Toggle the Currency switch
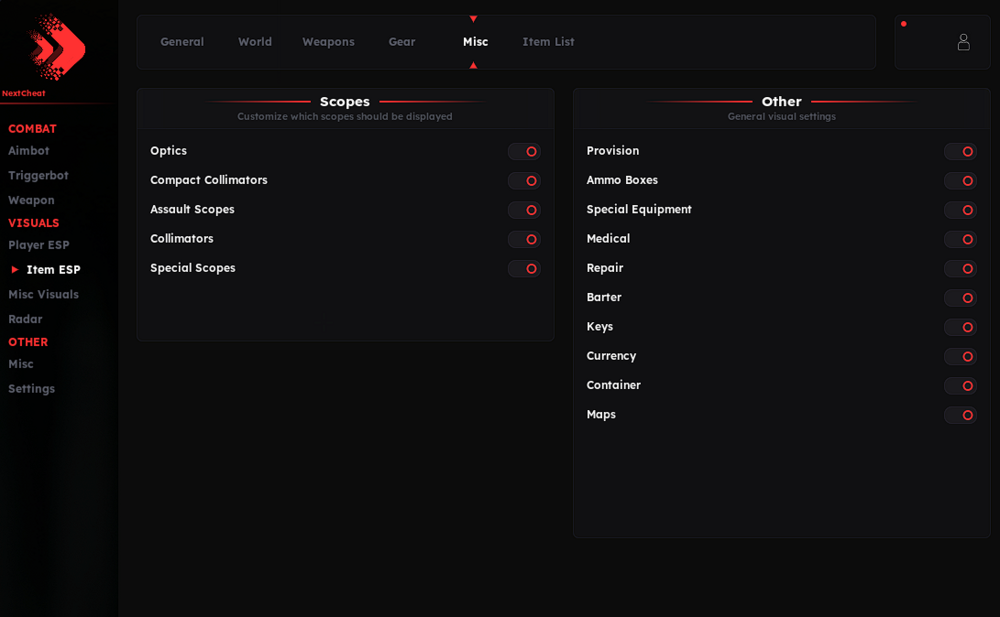The width and height of the screenshot is (1000, 617). click(960, 357)
